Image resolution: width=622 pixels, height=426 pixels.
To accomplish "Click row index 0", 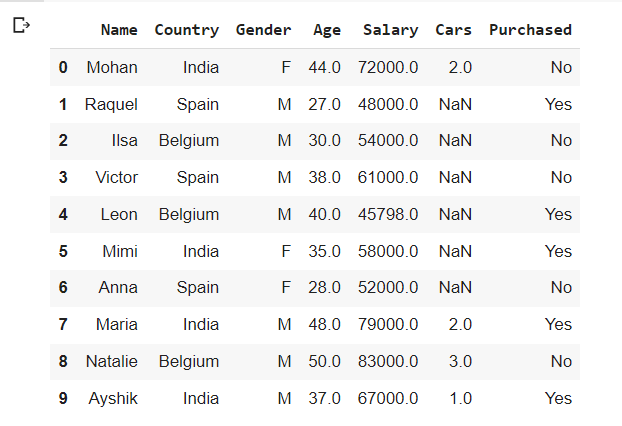I will [x=63, y=67].
